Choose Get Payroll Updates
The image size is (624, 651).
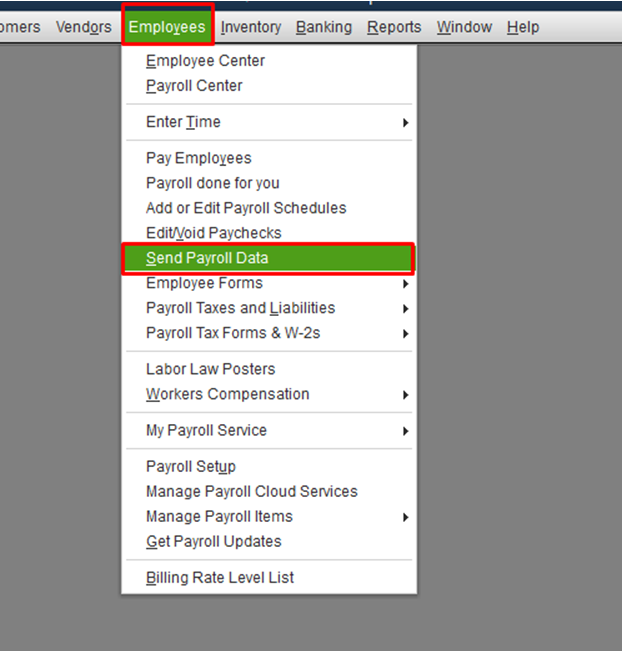point(269,541)
